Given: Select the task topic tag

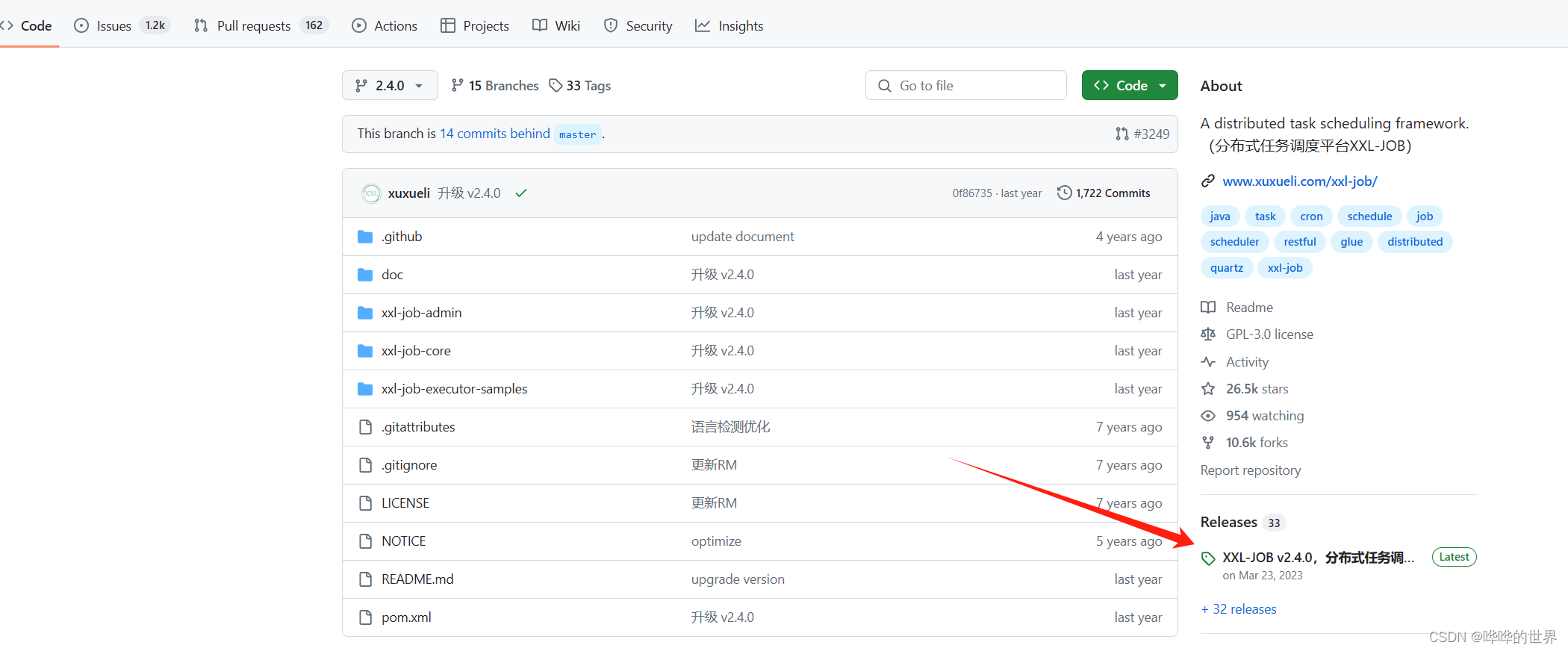Looking at the screenshot, I should click(x=1266, y=217).
